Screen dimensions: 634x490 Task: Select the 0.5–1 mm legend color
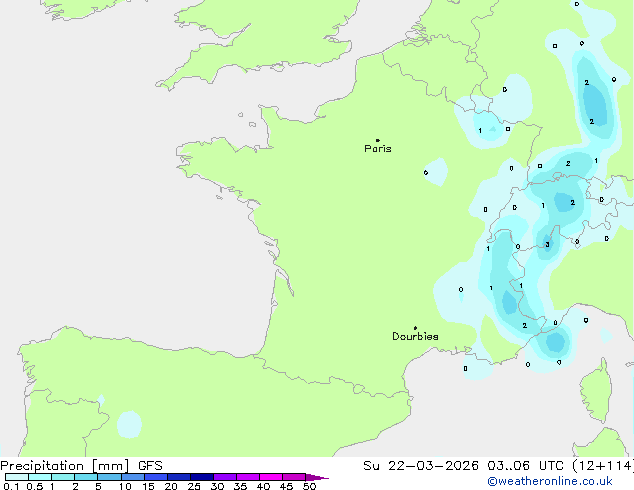pyautogui.click(x=40, y=477)
